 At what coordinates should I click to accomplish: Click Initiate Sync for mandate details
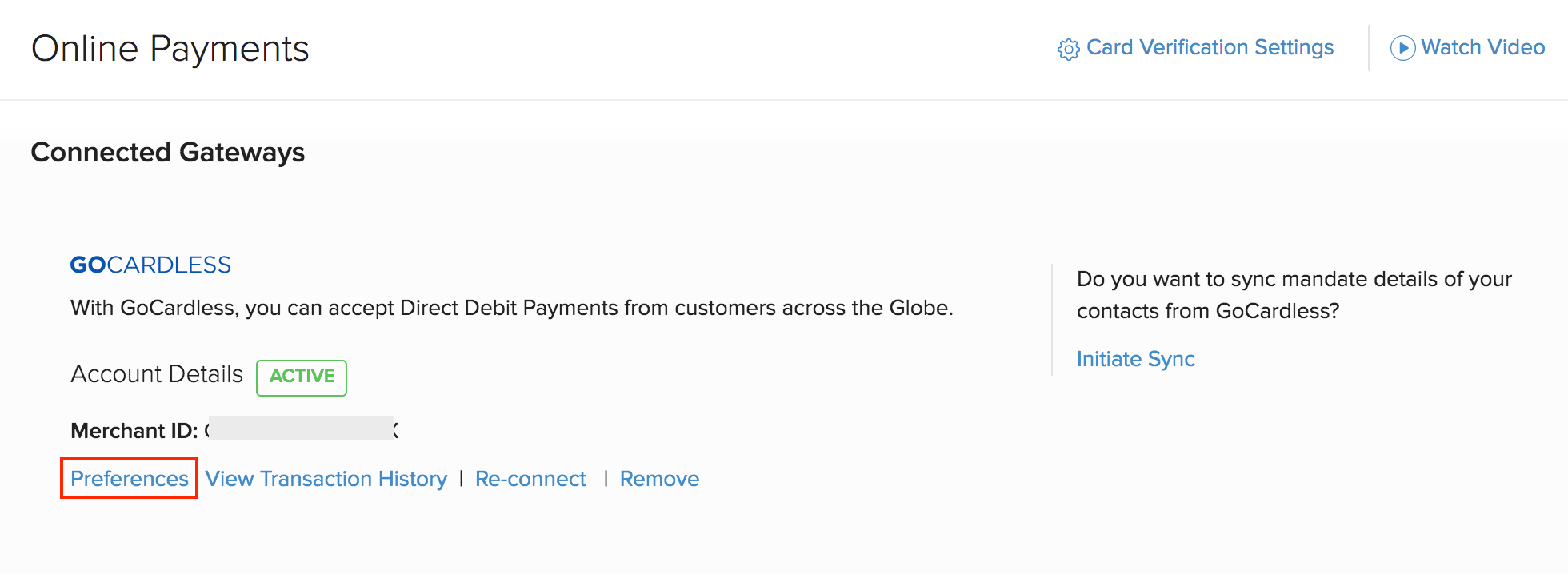coord(1135,359)
